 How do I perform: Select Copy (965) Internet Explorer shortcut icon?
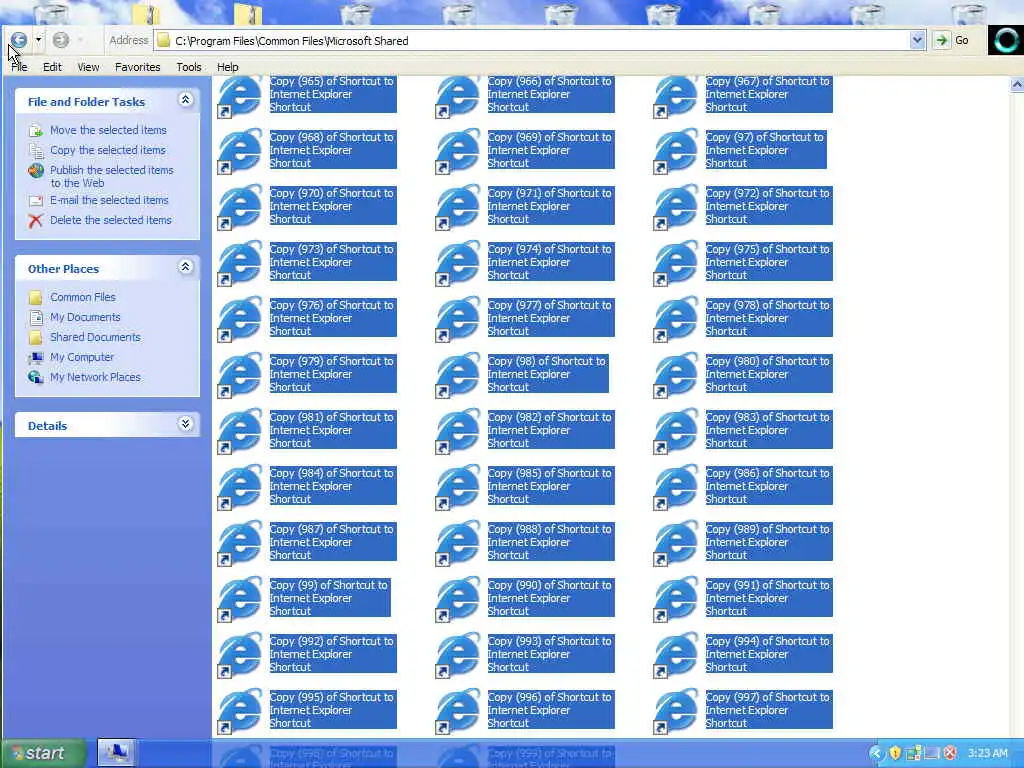[x=240, y=96]
